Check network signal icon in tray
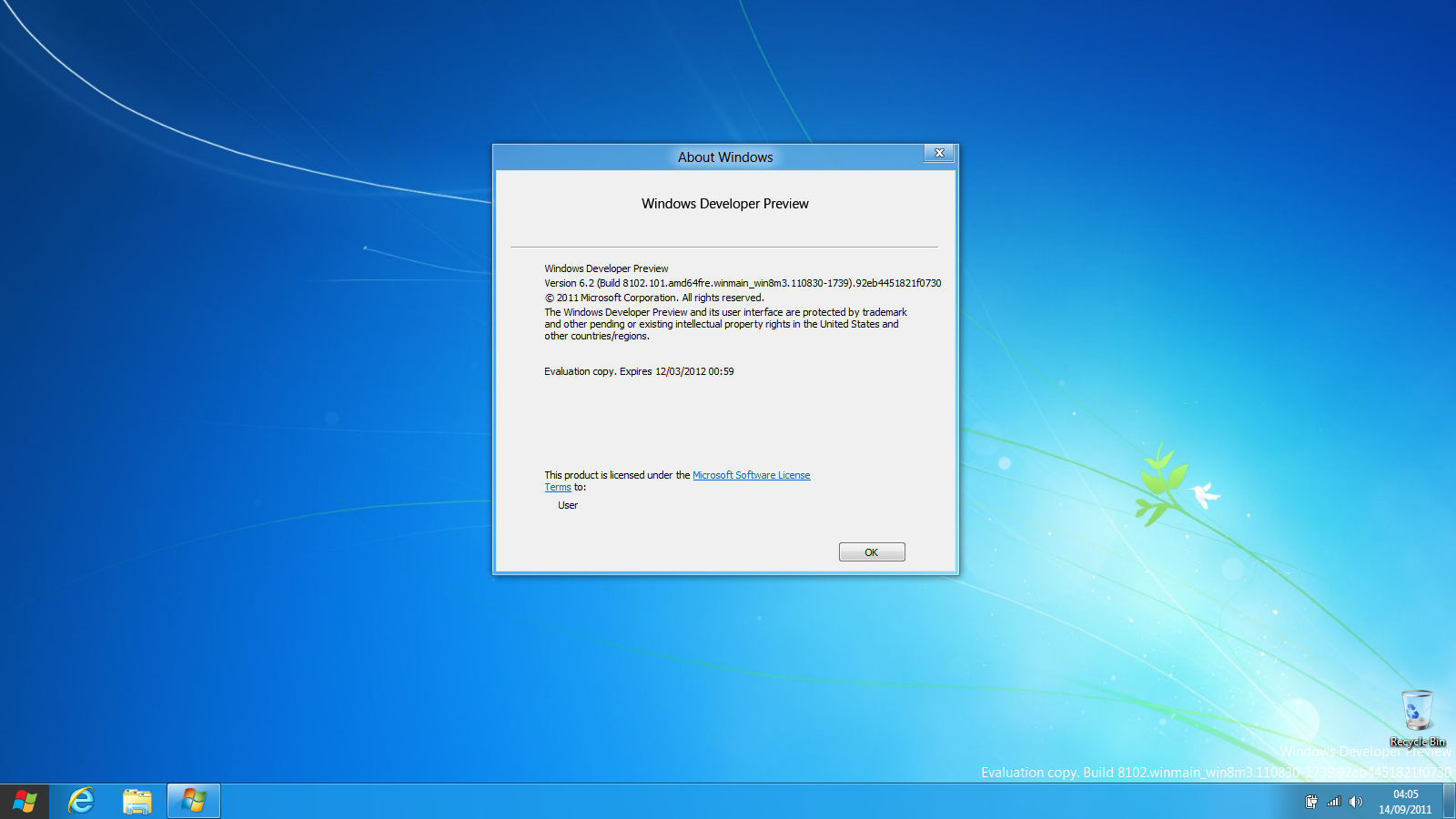 [x=1334, y=802]
